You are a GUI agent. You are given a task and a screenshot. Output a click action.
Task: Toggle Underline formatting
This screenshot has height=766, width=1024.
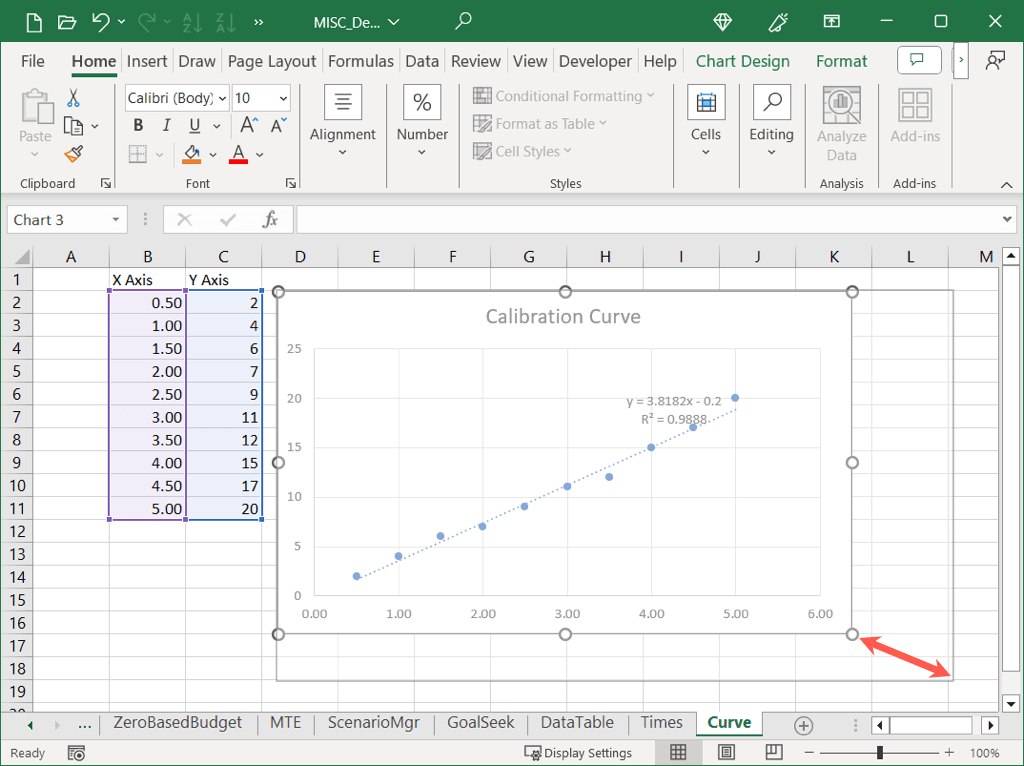coord(193,126)
